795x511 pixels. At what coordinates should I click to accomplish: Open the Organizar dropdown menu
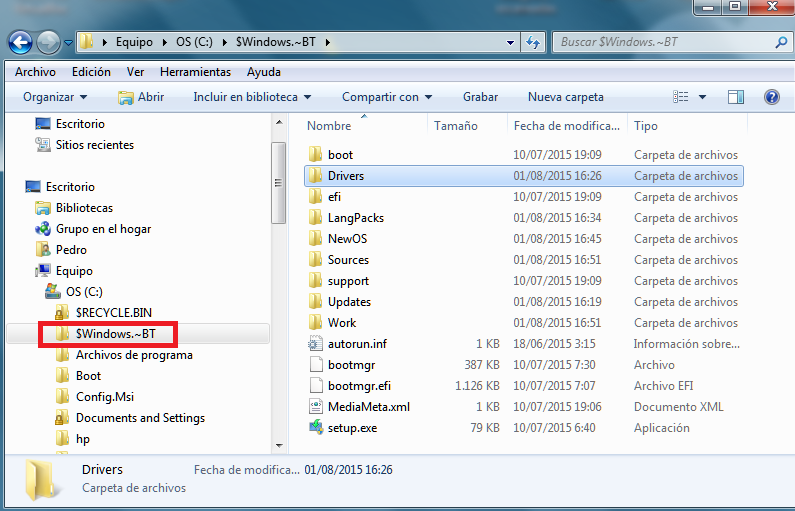click(55, 97)
